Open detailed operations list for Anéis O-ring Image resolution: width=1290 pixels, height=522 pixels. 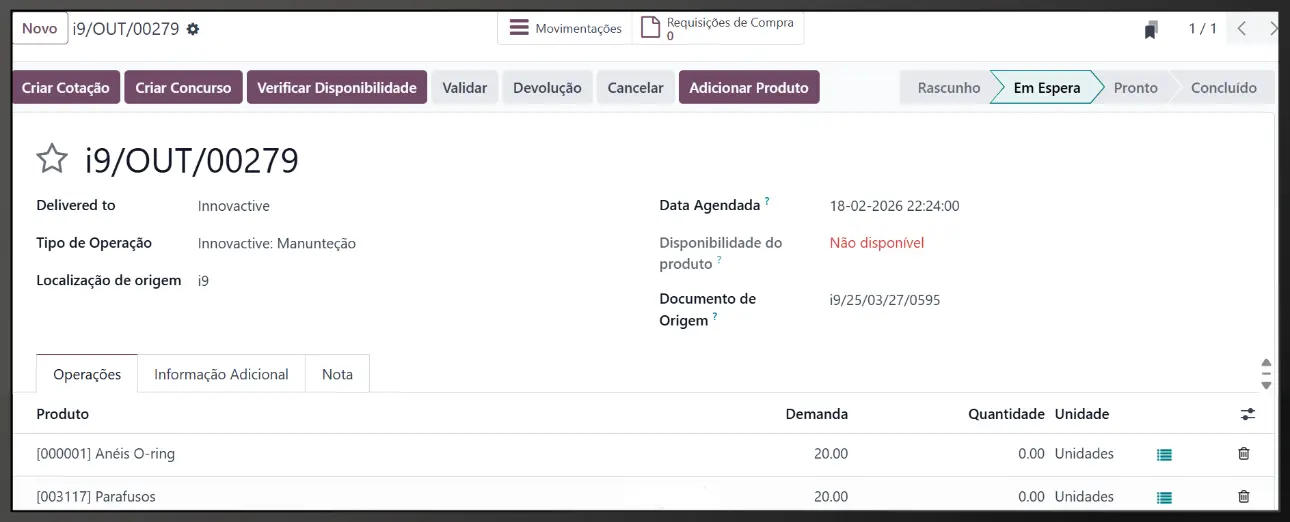tap(1164, 454)
